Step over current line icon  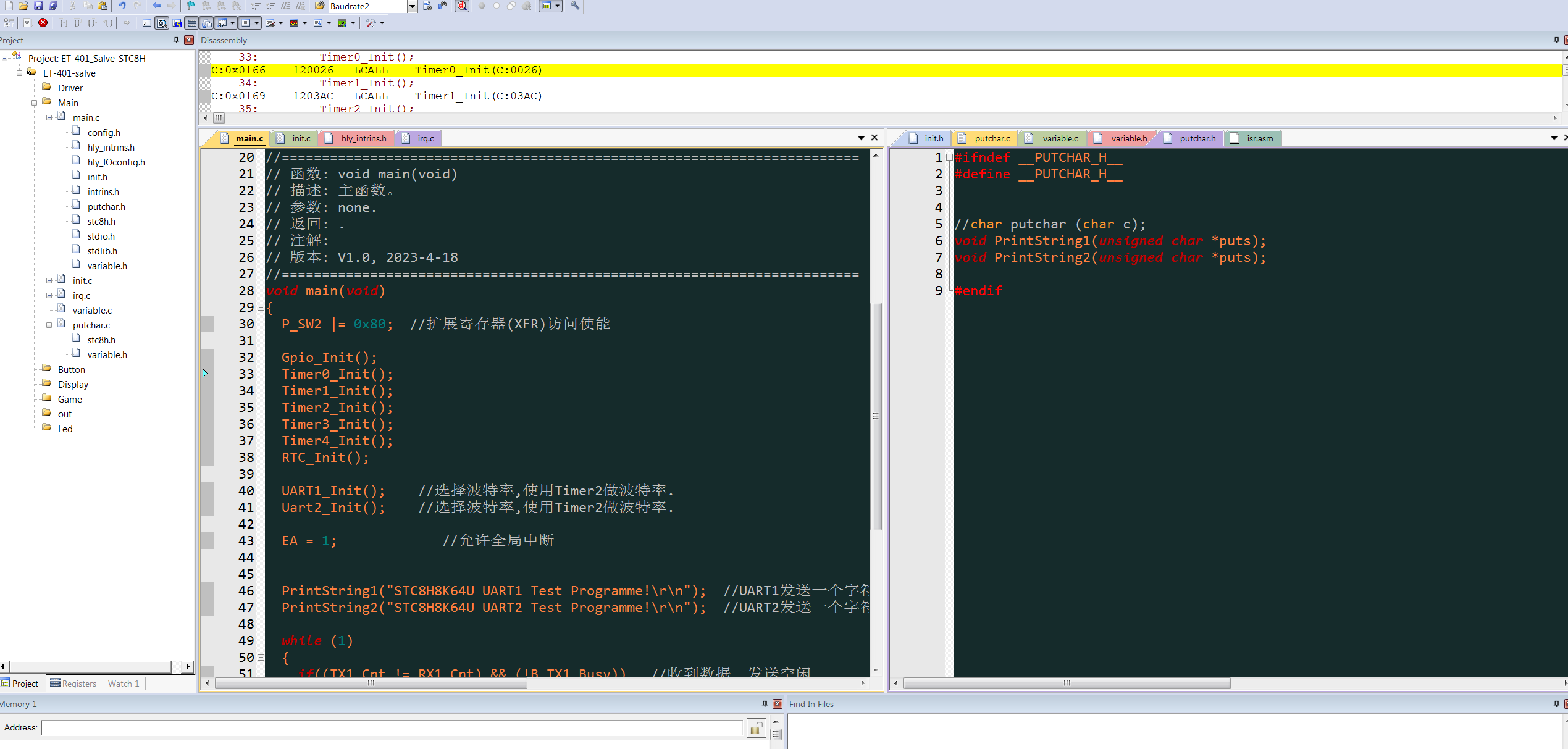pyautogui.click(x=78, y=23)
